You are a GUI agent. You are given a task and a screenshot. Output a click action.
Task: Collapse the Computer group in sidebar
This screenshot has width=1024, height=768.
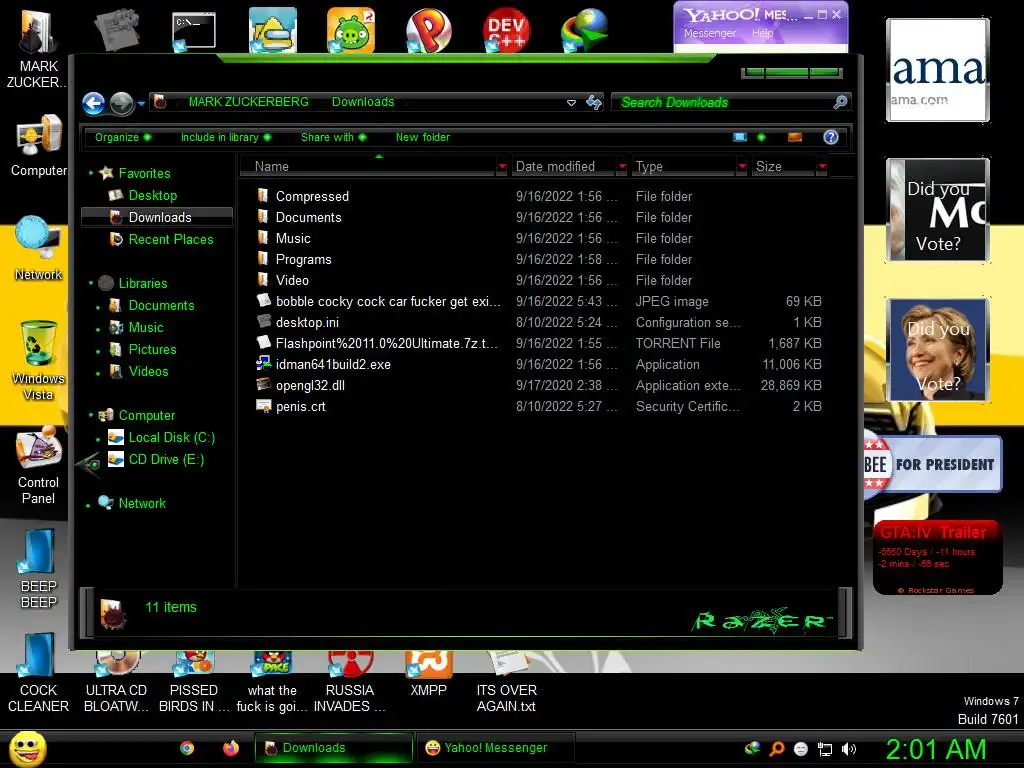tap(91, 415)
